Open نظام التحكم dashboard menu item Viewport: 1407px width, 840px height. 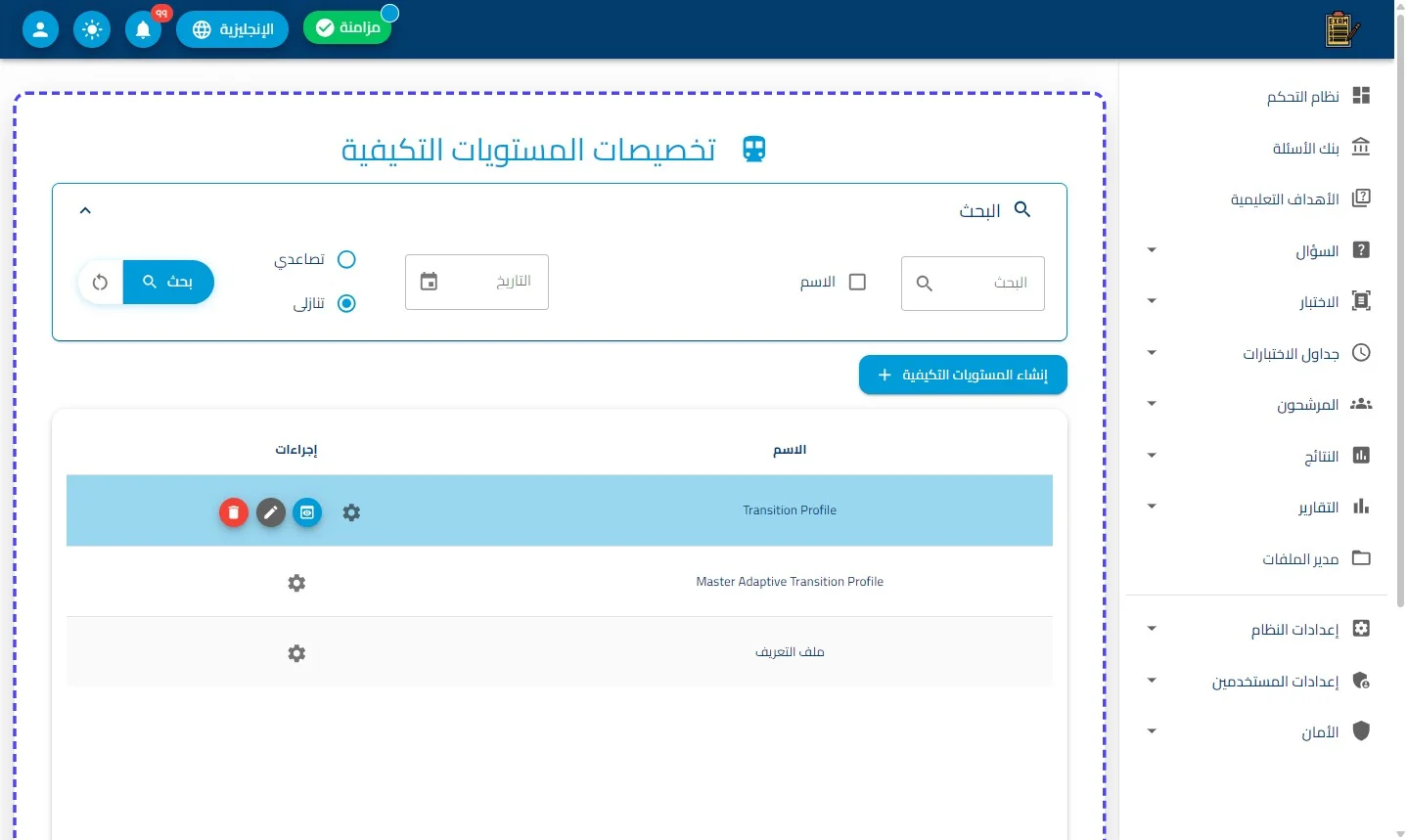click(1256, 96)
